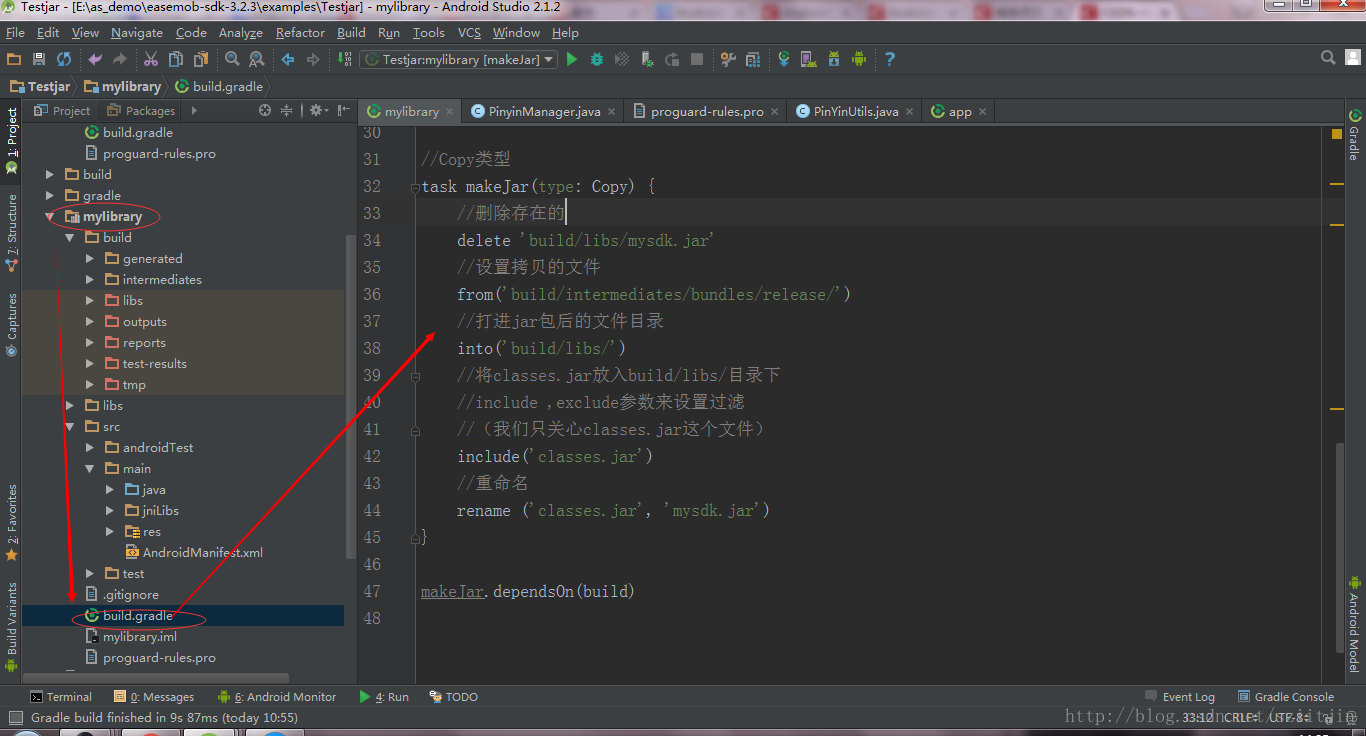This screenshot has width=1366, height=736.
Task: Open the Gradle Console
Action: pyautogui.click(x=1285, y=696)
